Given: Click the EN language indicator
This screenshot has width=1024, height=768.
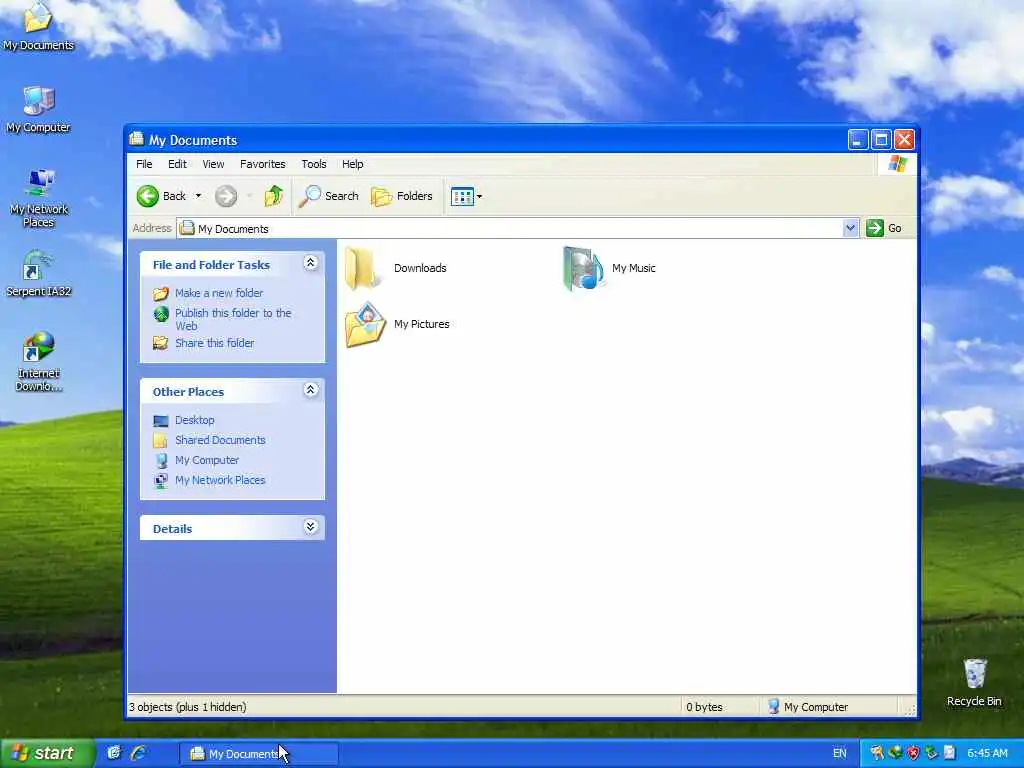Looking at the screenshot, I should pyautogui.click(x=839, y=753).
